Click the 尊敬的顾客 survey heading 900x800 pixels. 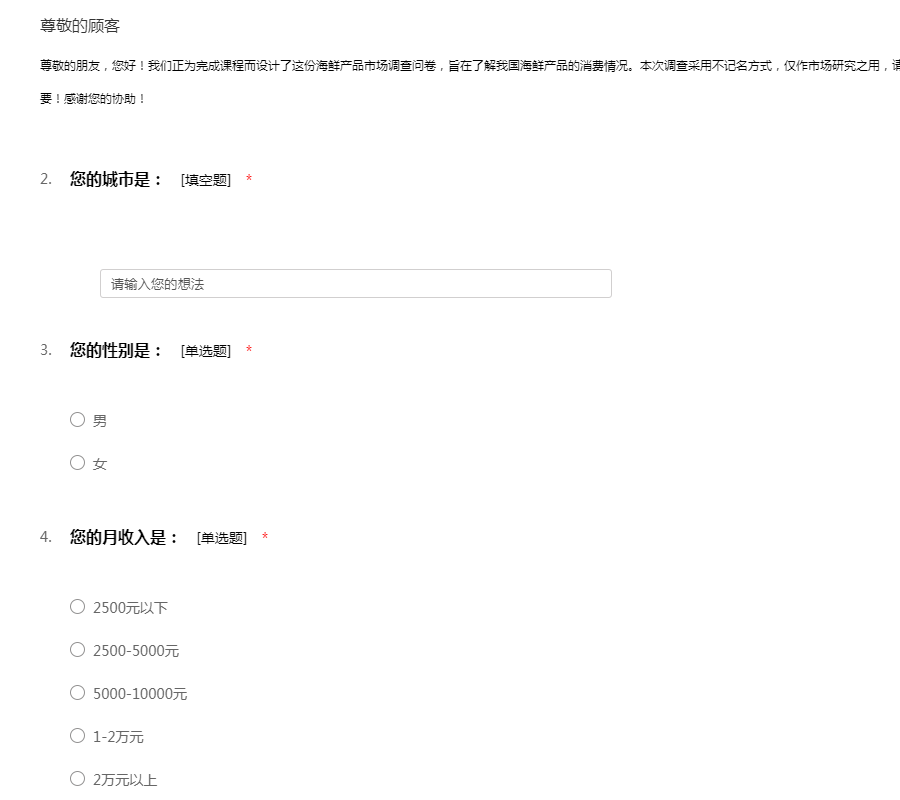coord(80,26)
